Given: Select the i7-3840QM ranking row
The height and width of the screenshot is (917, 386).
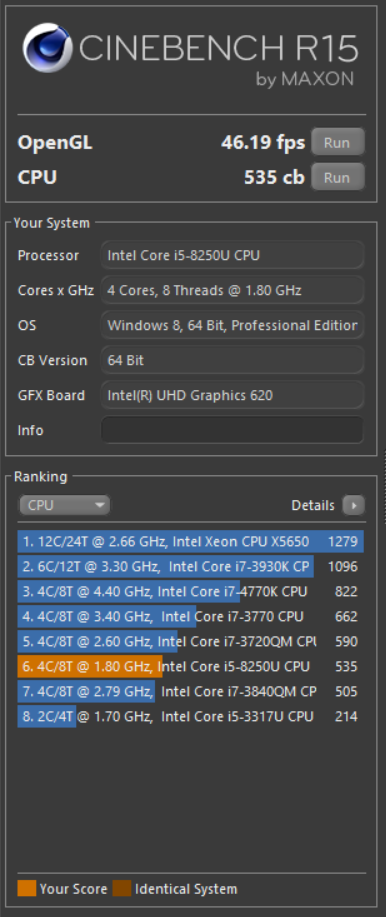Looking at the screenshot, I should click(x=191, y=692).
